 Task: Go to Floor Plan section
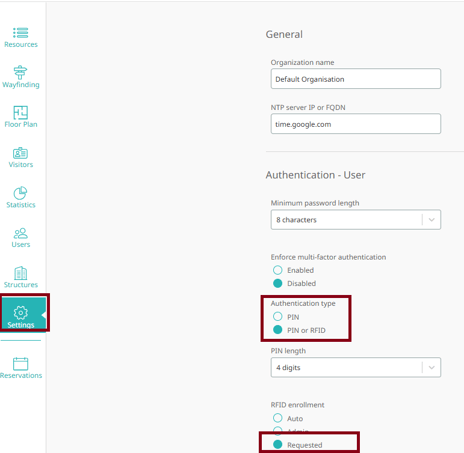click(21, 117)
